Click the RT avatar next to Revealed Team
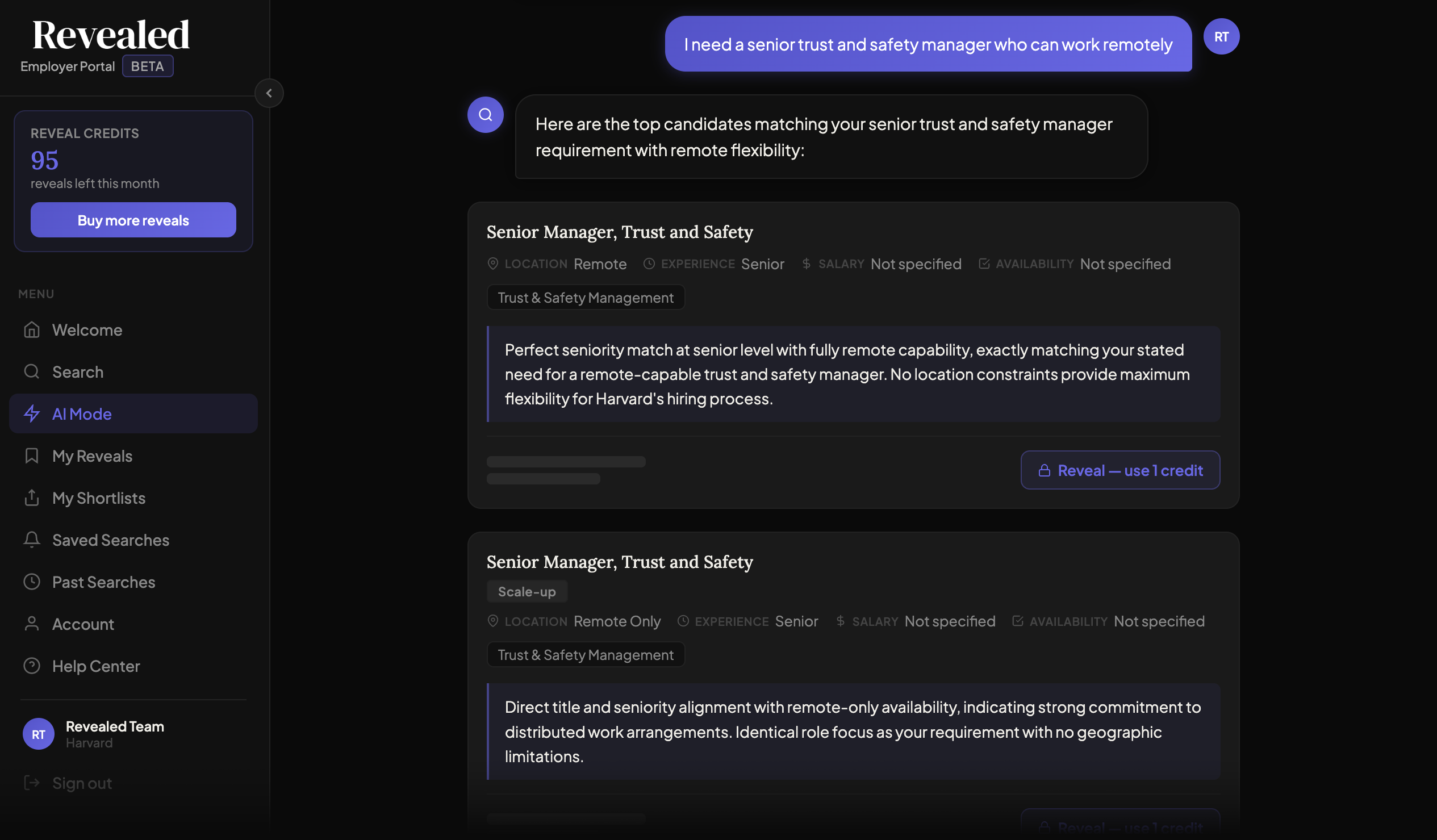Screen dimensions: 1437x840 pyautogui.click(x=38, y=734)
